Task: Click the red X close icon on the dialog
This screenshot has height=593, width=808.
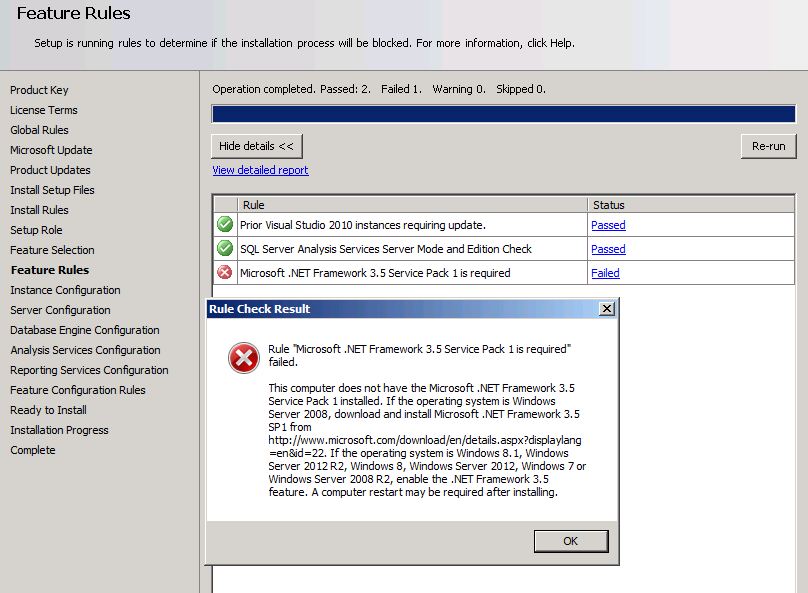Action: click(608, 309)
